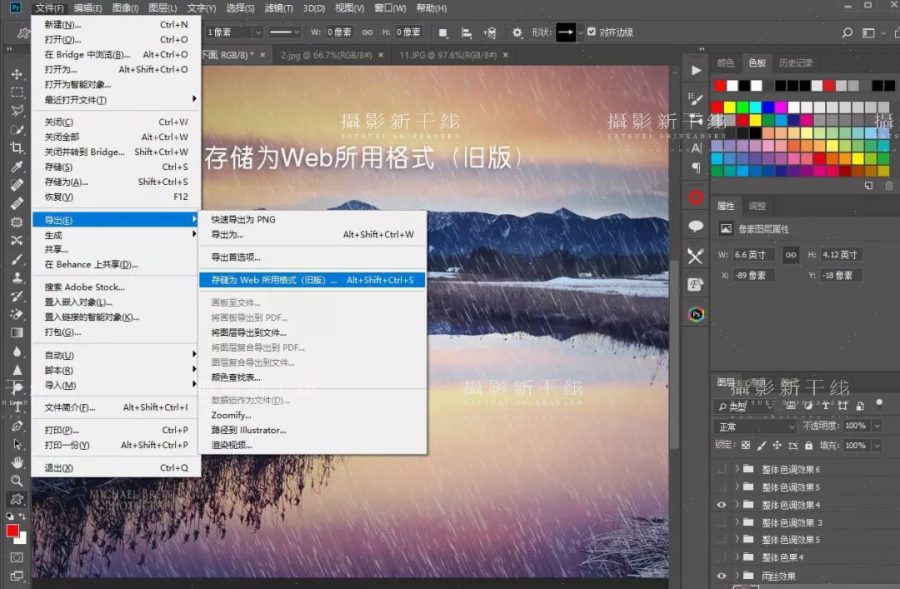Show the 整体色调效果 3 layer group

point(721,523)
